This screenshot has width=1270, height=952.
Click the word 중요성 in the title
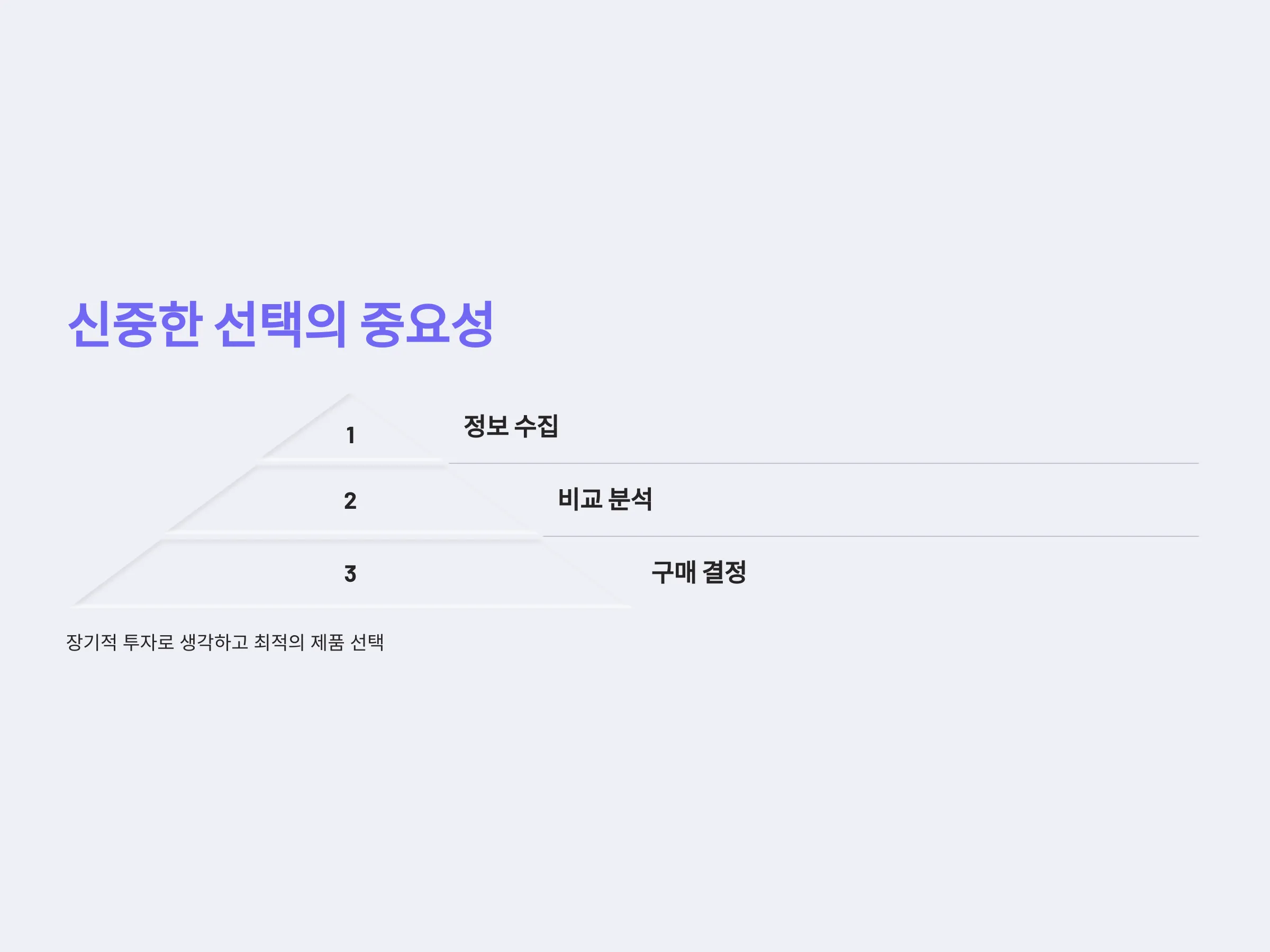pos(427,324)
